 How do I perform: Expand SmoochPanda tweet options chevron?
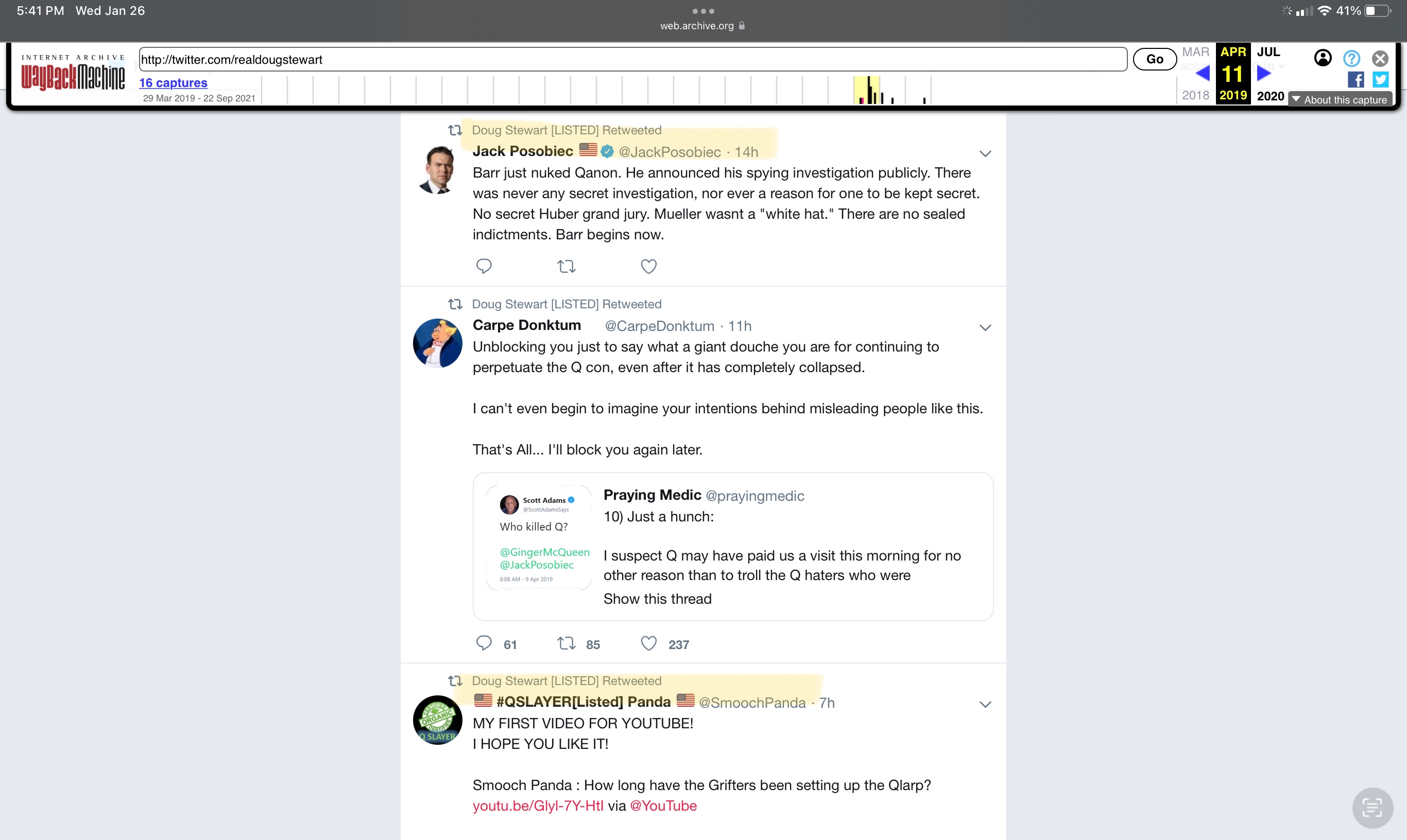click(x=985, y=704)
